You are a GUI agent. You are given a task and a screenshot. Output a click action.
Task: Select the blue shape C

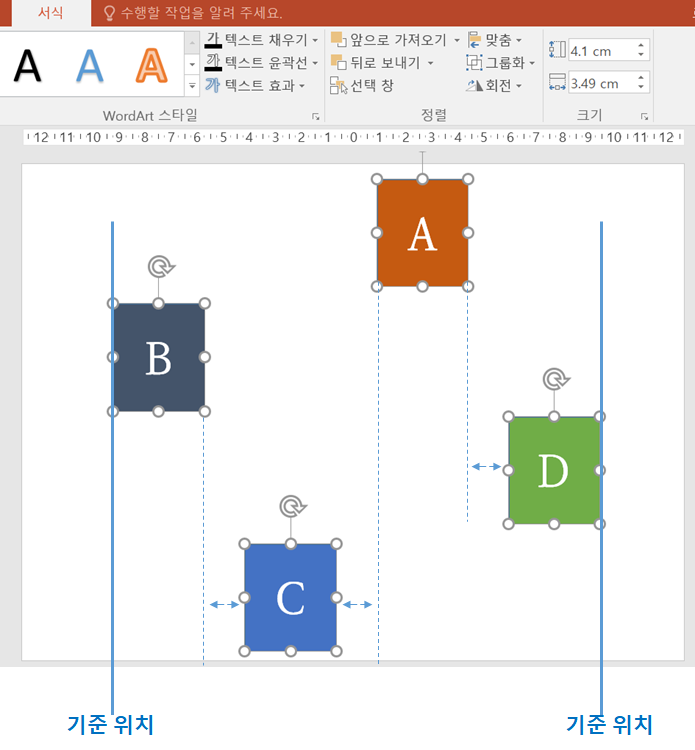[290, 597]
